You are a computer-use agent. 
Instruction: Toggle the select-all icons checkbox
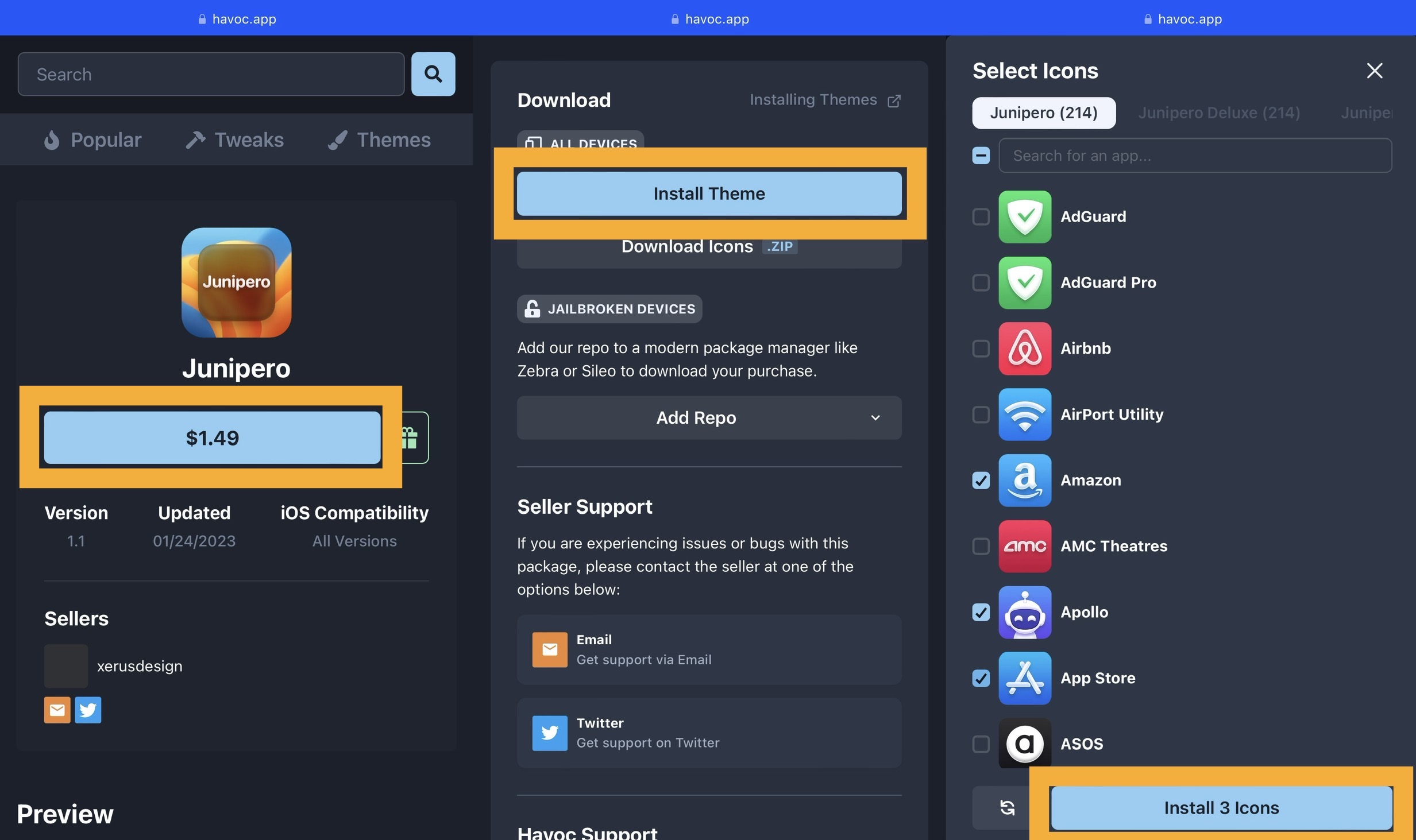coord(981,155)
